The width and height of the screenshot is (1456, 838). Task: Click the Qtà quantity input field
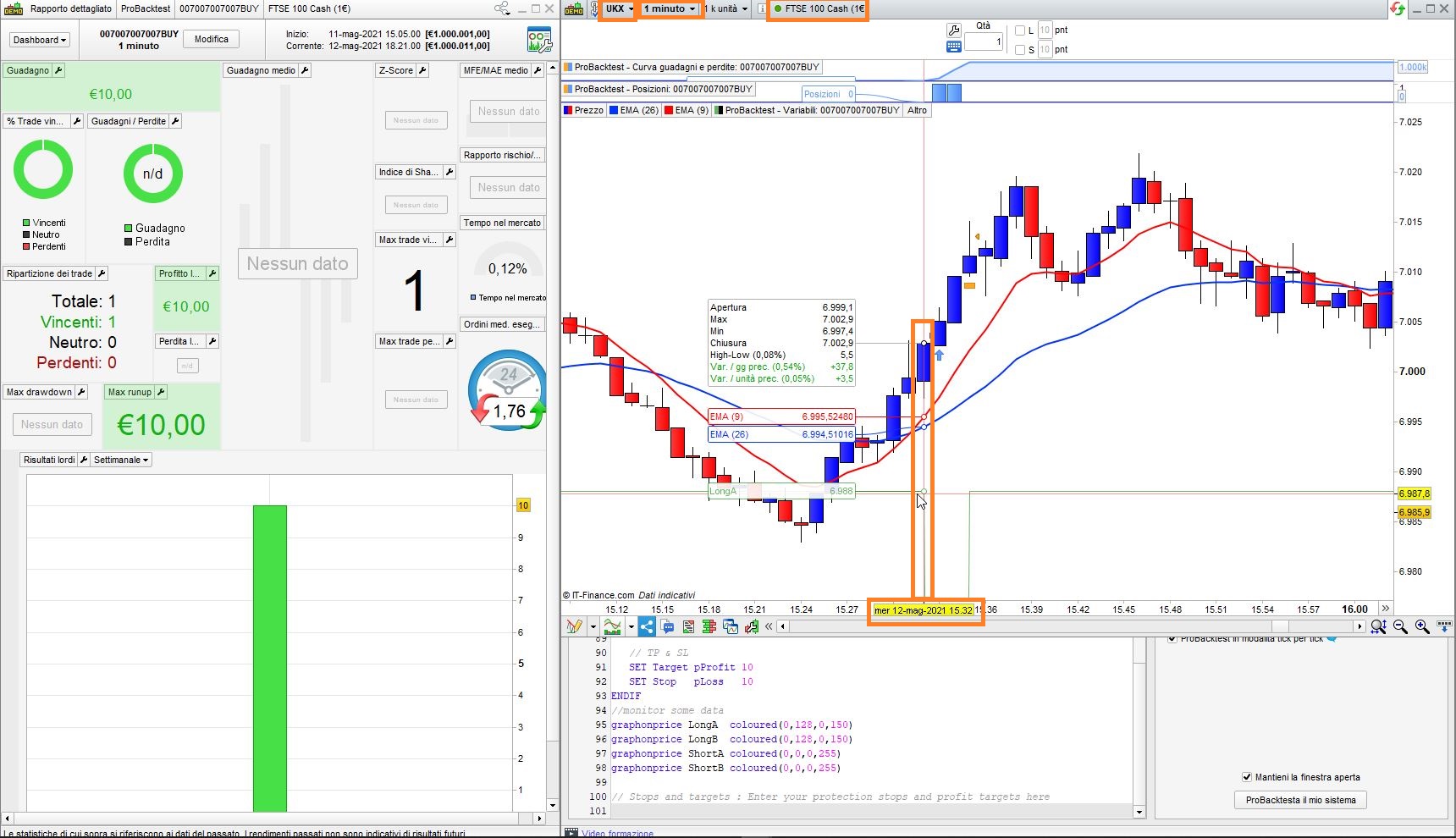pyautogui.click(x=984, y=41)
